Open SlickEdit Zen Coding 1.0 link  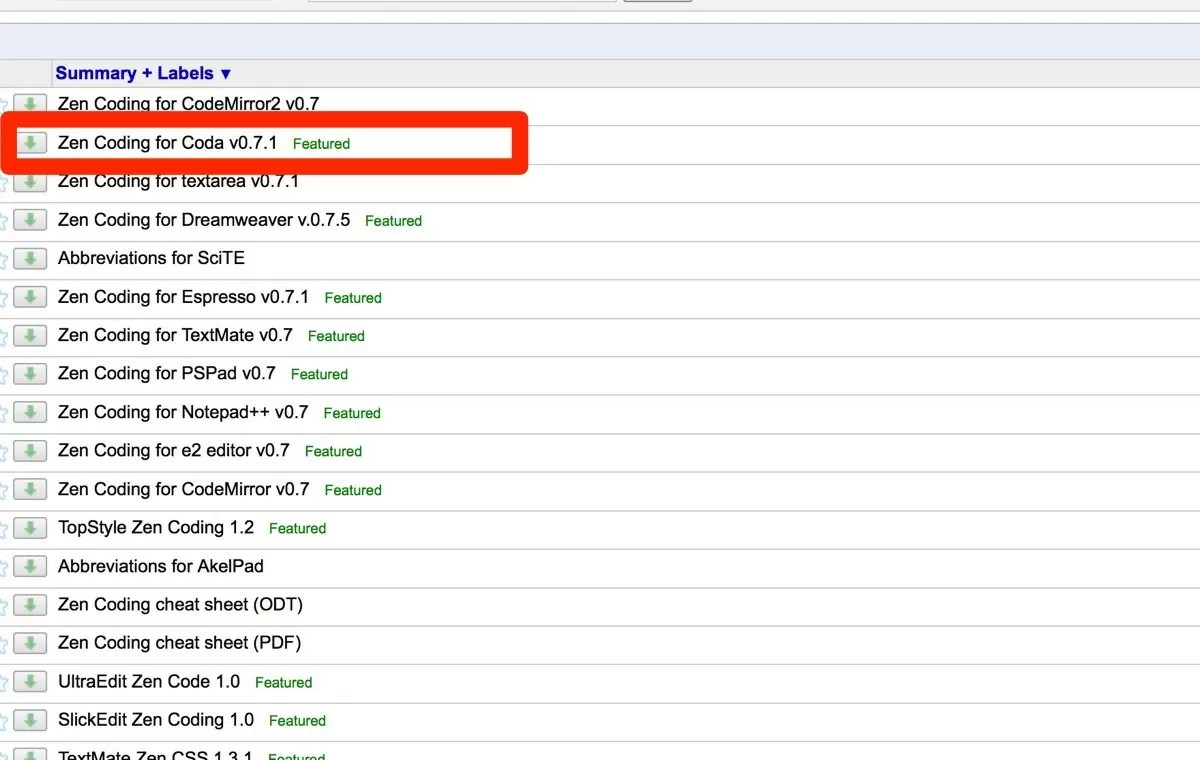coord(156,719)
